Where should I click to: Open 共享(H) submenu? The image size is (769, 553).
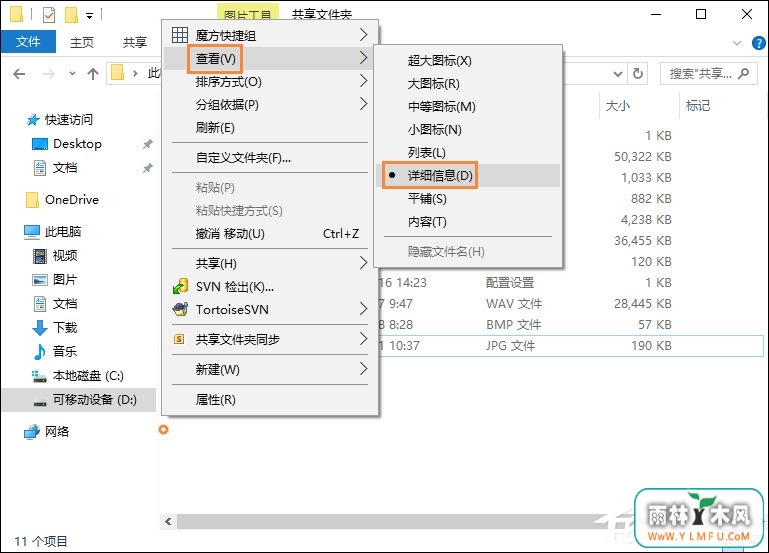pyautogui.click(x=270, y=264)
